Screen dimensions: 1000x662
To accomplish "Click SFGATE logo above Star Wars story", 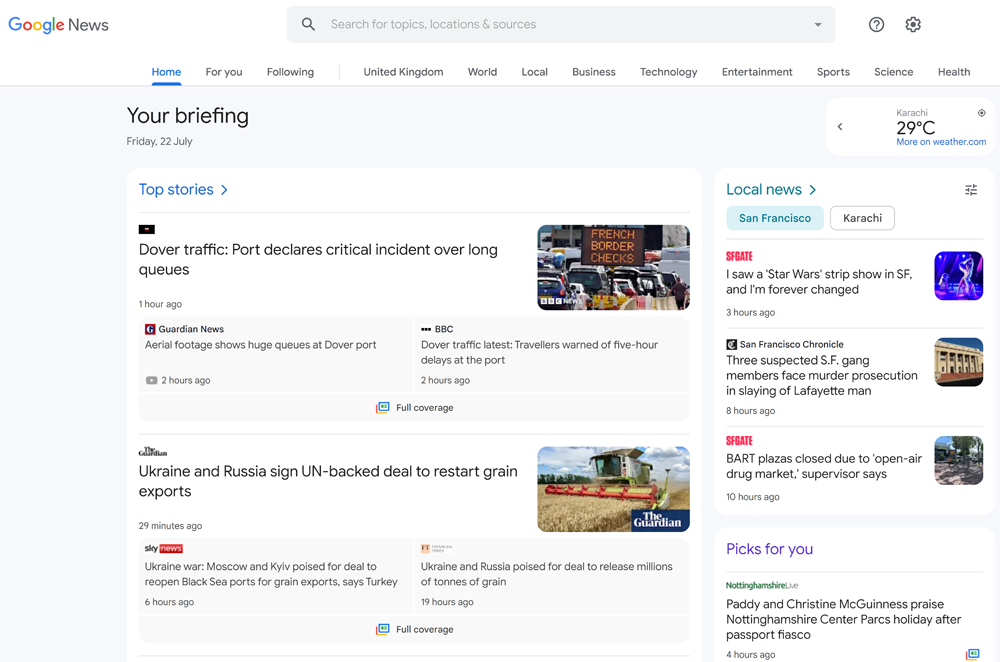I will tap(739, 256).
